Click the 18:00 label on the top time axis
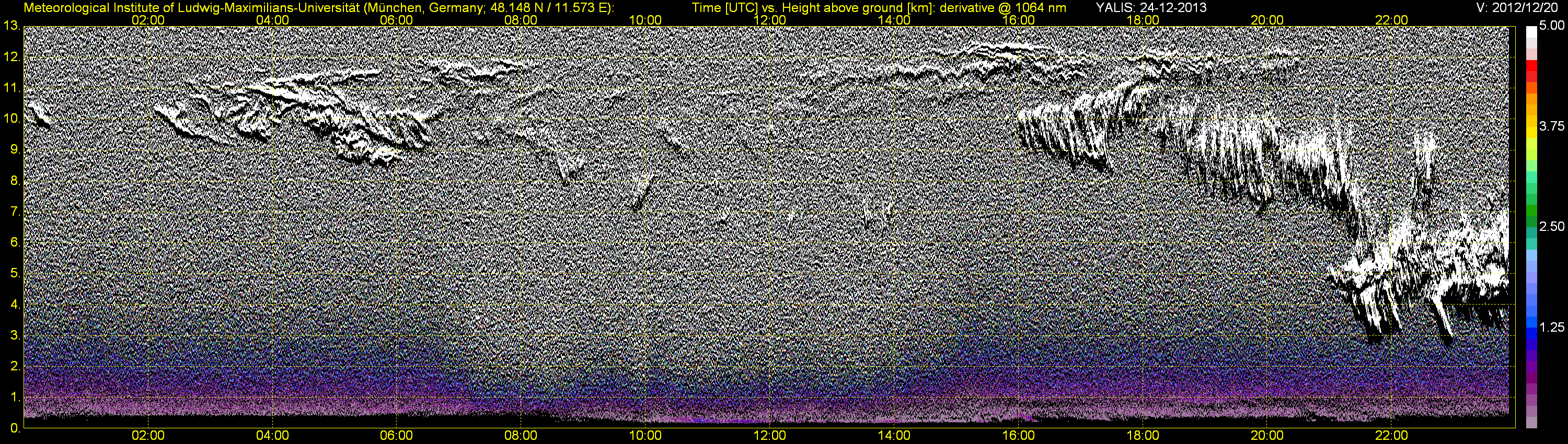This screenshot has height=444, width=1568. [x=1143, y=20]
